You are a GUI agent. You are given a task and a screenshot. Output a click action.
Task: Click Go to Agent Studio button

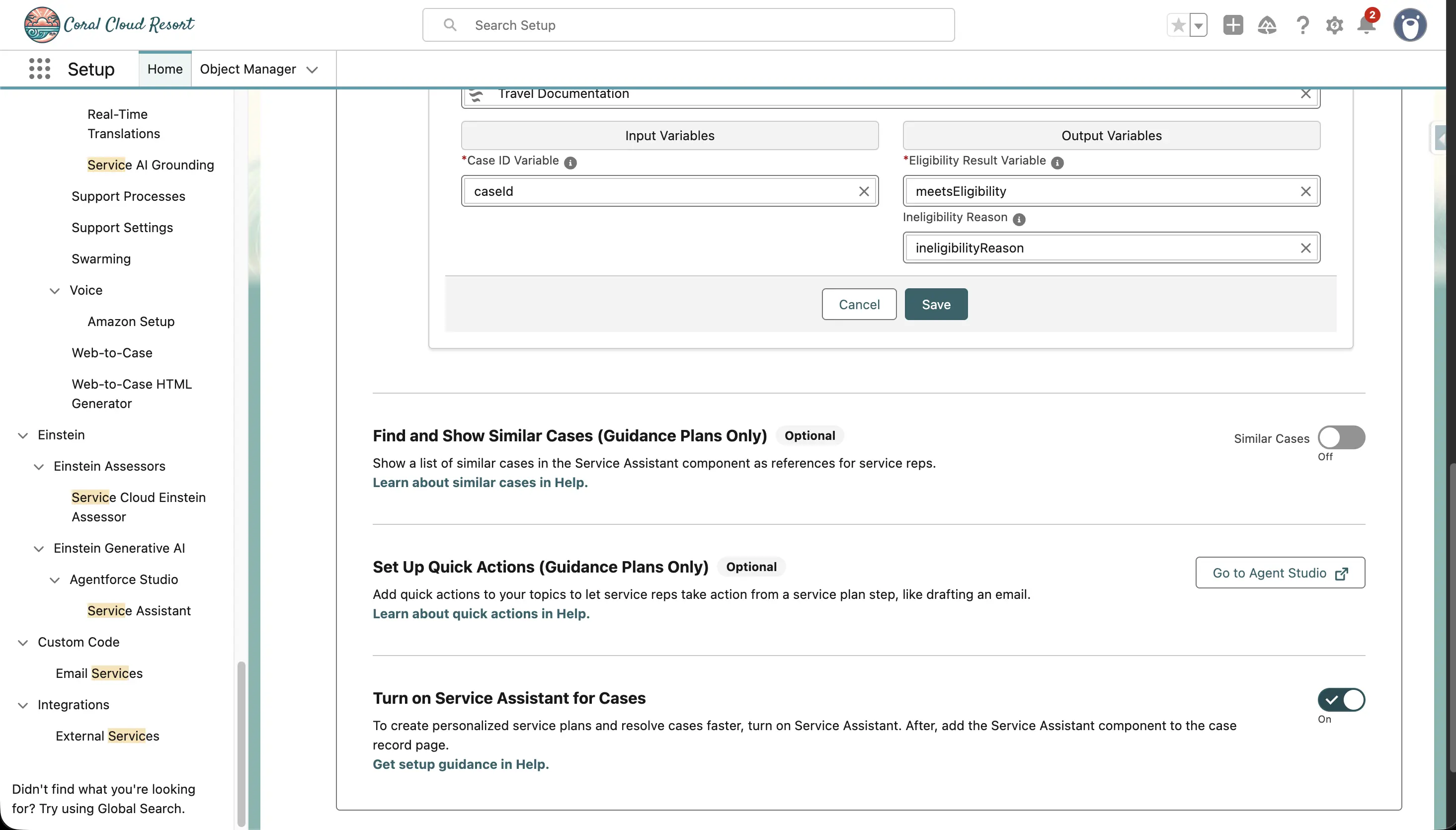[x=1280, y=573]
